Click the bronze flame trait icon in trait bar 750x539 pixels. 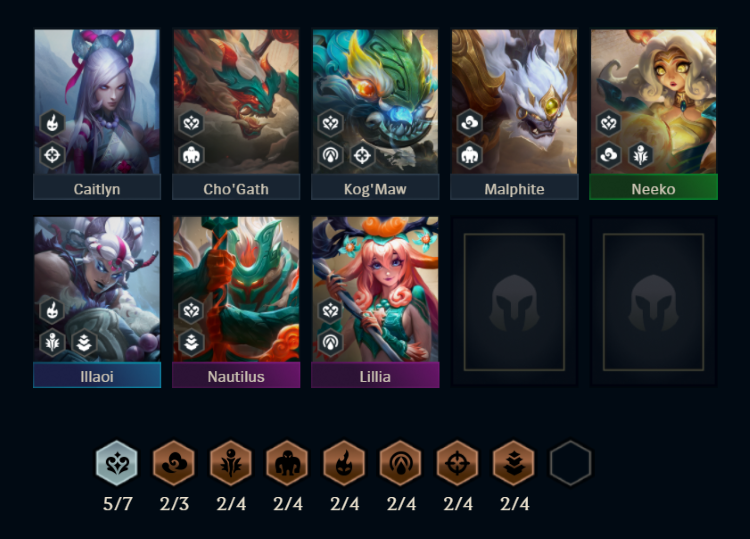coord(344,463)
